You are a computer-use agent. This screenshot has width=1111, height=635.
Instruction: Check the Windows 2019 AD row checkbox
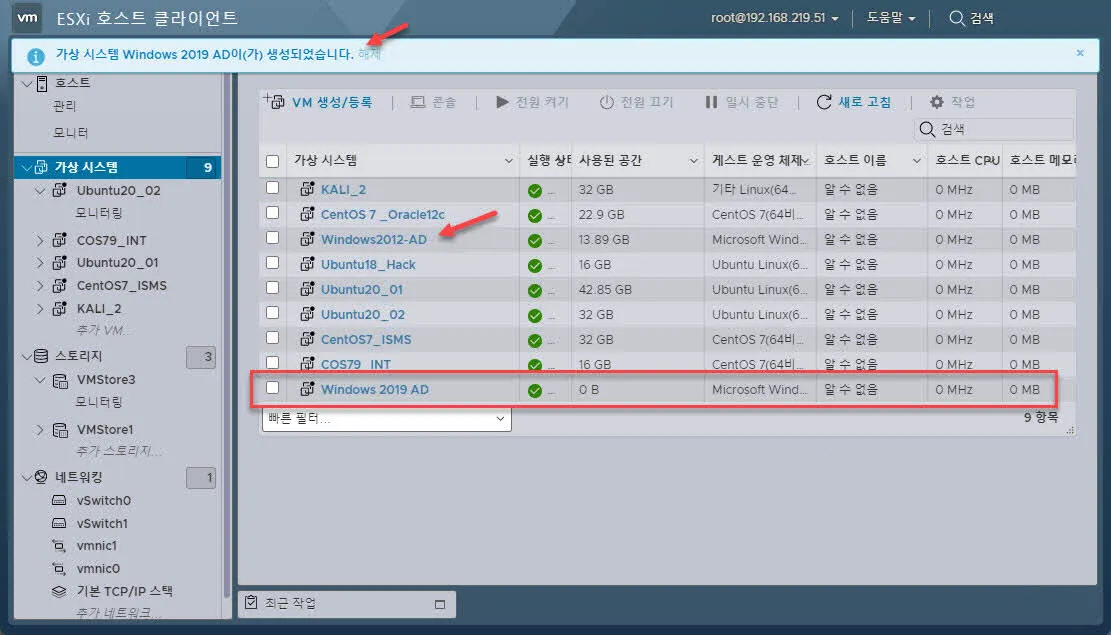[273, 389]
